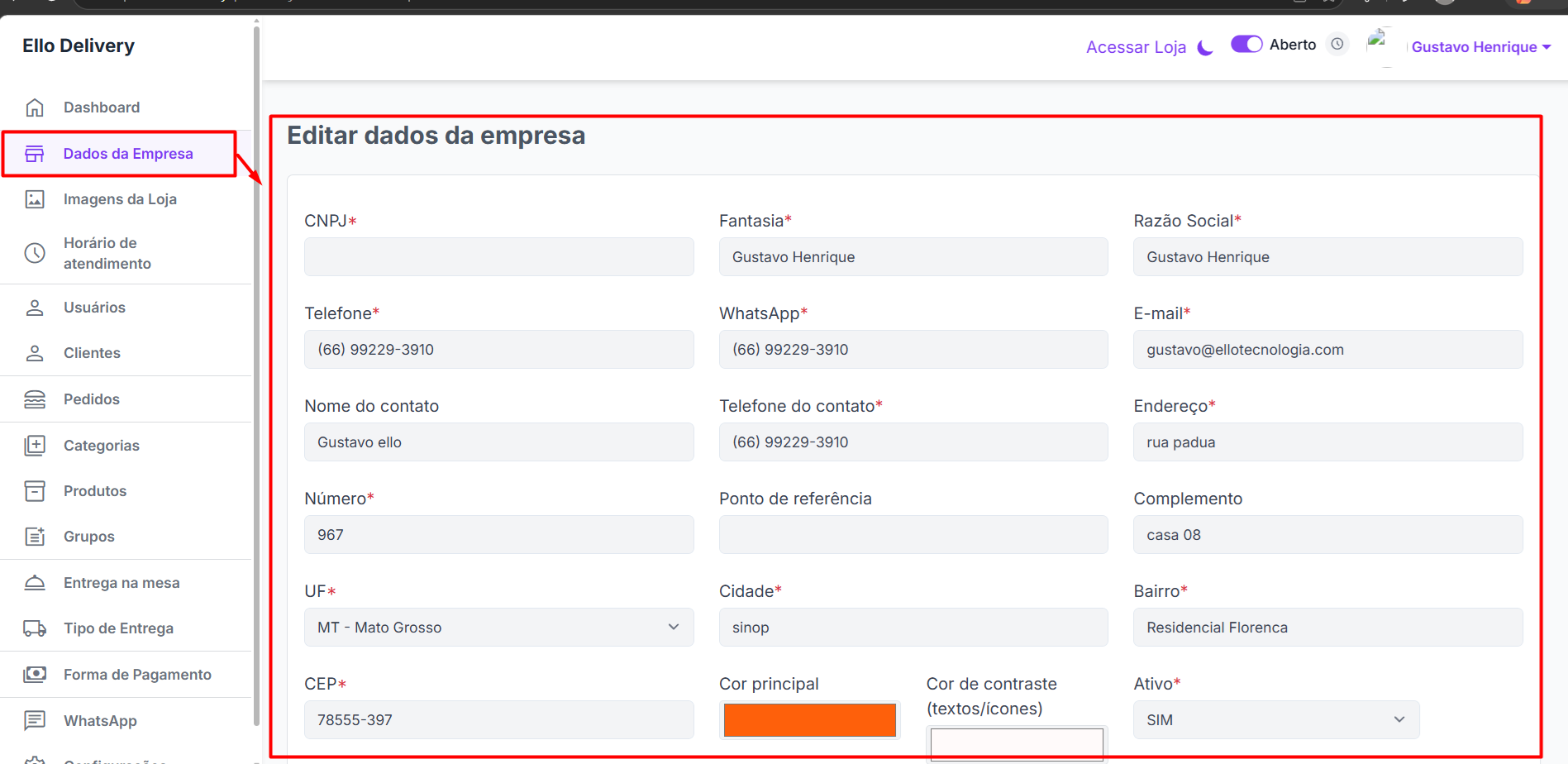Screen dimensions: 1568x764
Task: Click the Telefone input field
Action: click(498, 350)
